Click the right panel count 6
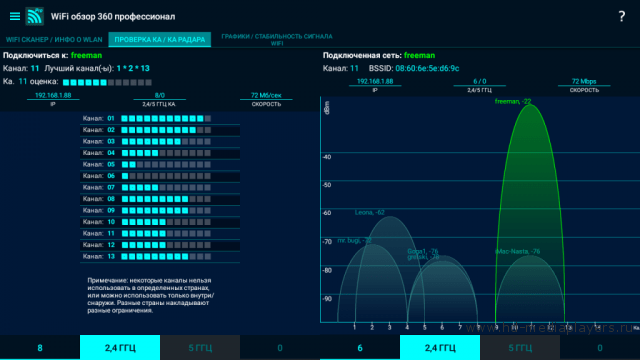Viewport: 640px width, 360px height. tap(360, 348)
